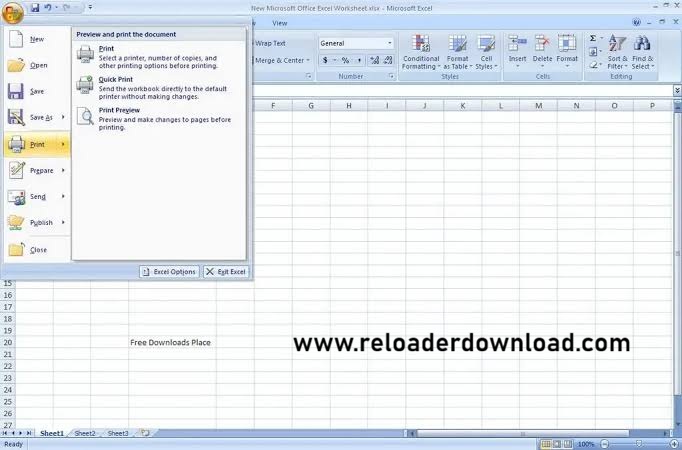This screenshot has height=450, width=682.
Task: Open Conditional Formatting menu
Action: click(x=421, y=52)
